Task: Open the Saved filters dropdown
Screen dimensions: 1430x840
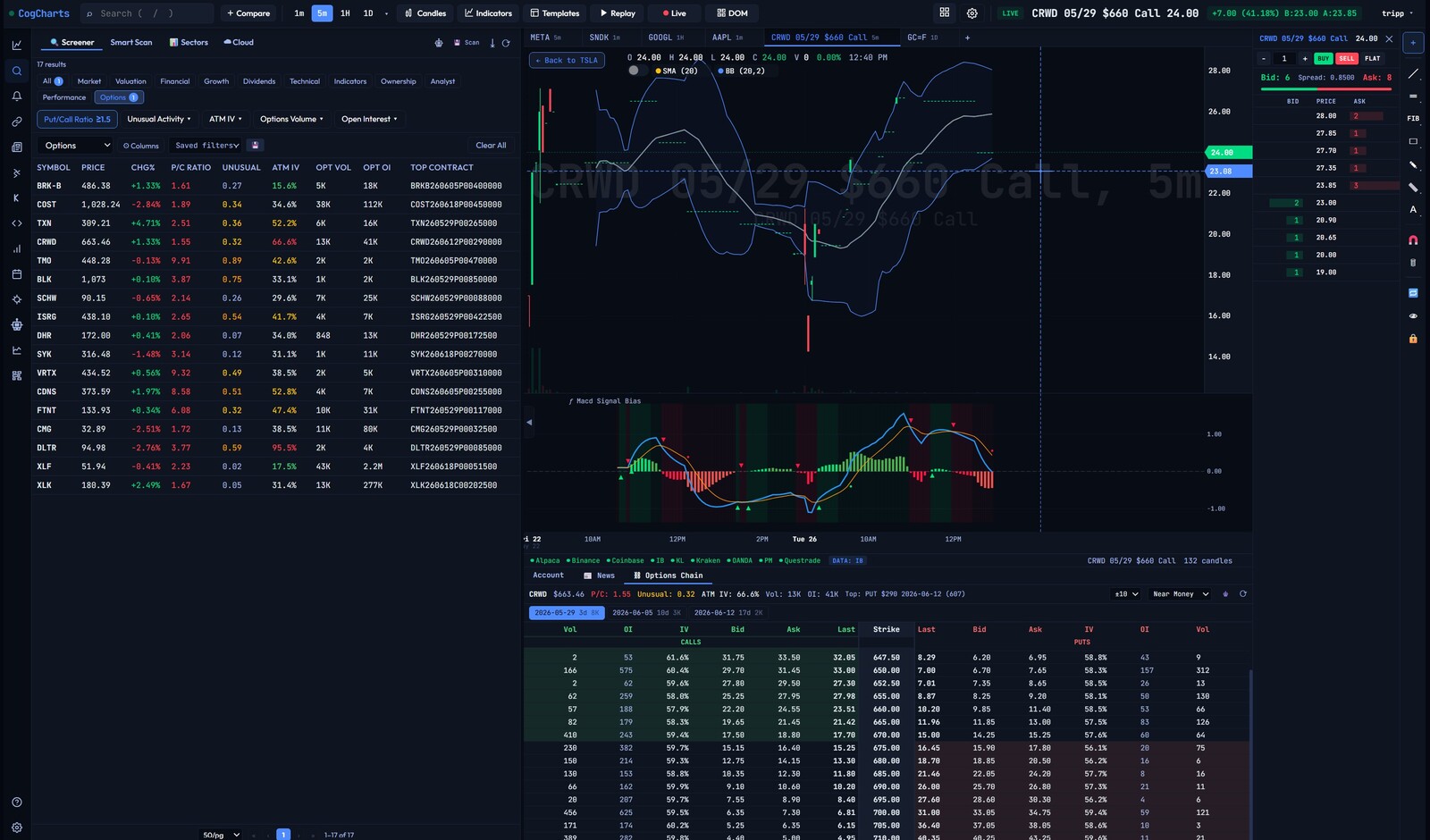Action: 206,146
